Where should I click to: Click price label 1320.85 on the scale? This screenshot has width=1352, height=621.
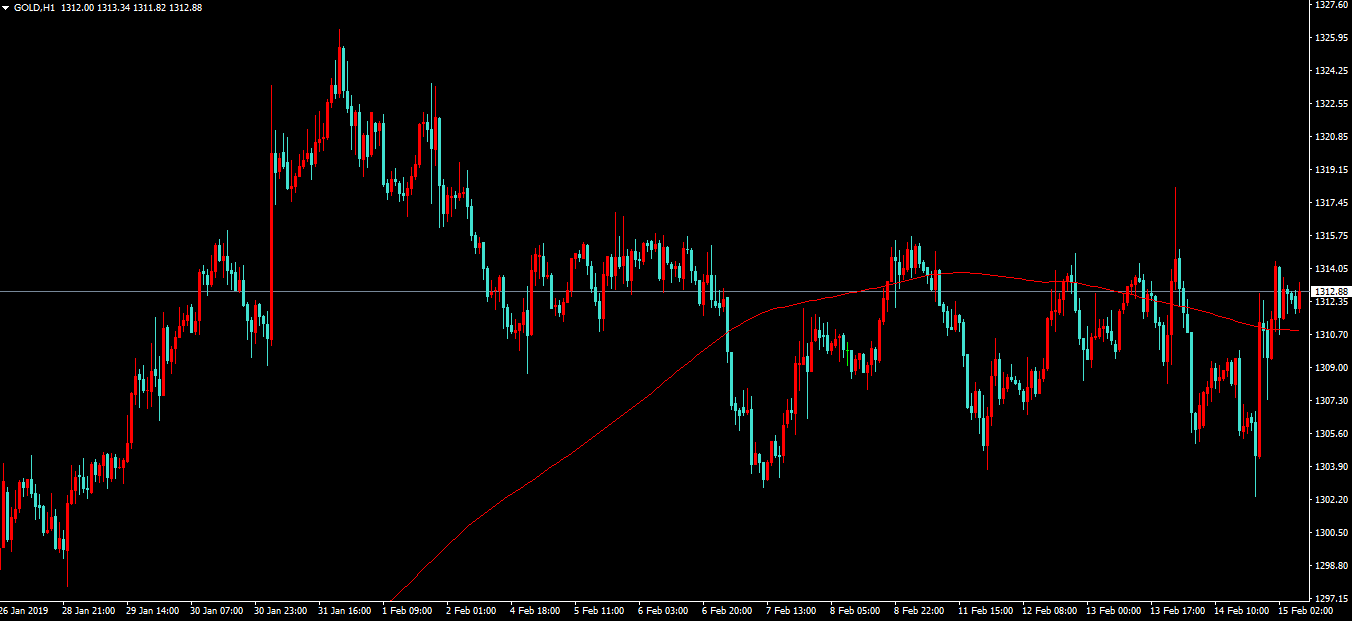(1330, 136)
